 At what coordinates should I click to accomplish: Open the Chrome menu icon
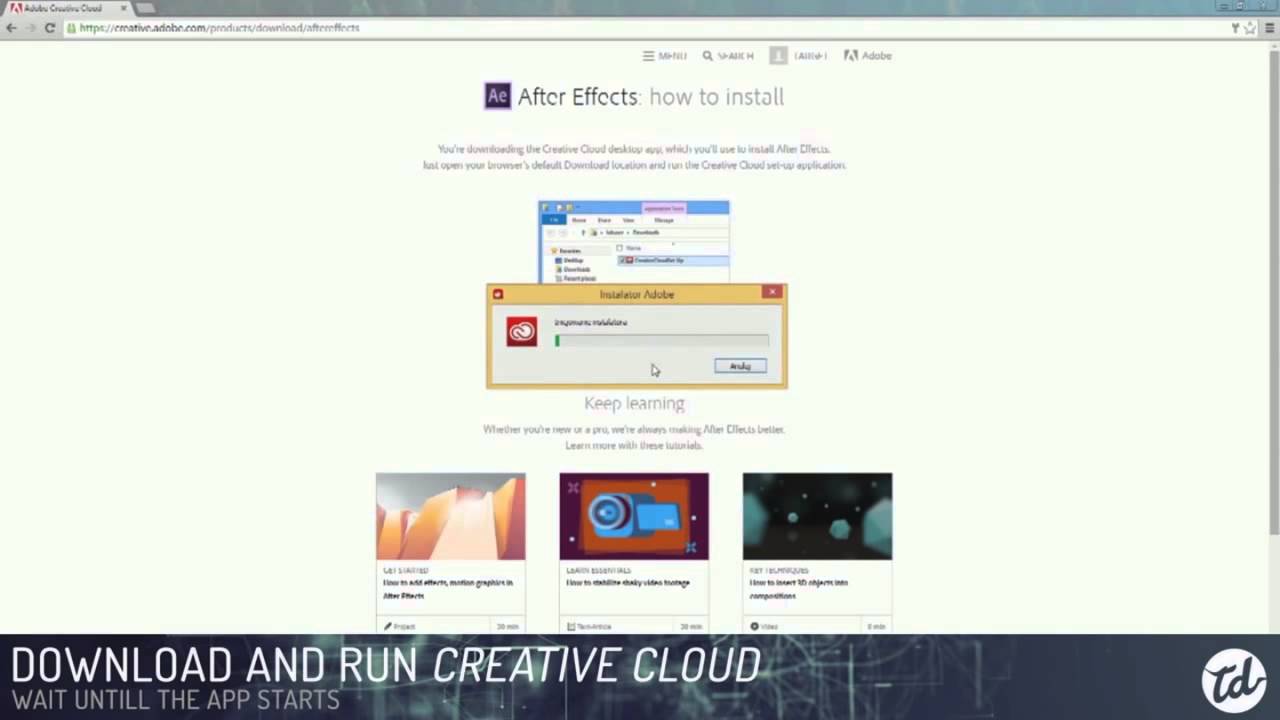1269,28
